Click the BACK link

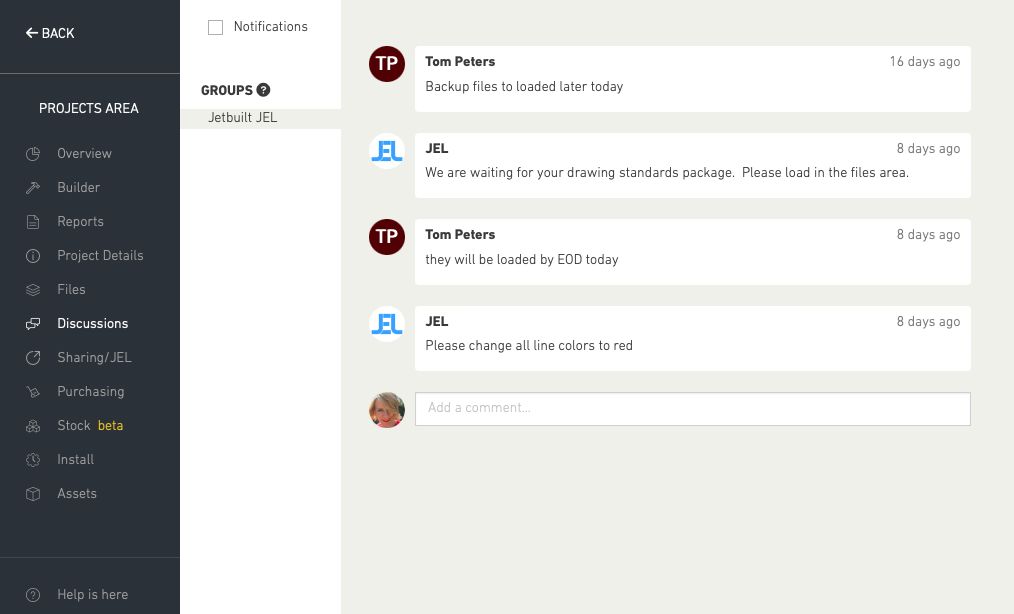(50, 33)
